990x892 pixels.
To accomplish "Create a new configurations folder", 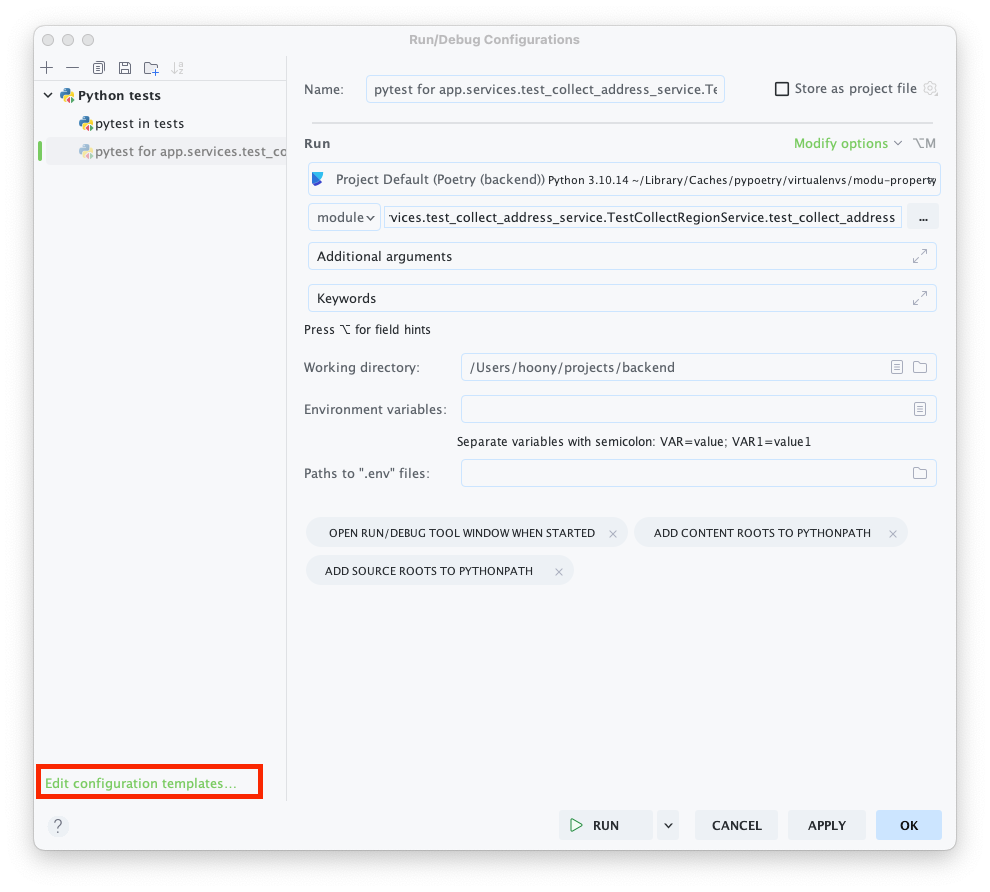I will (151, 67).
